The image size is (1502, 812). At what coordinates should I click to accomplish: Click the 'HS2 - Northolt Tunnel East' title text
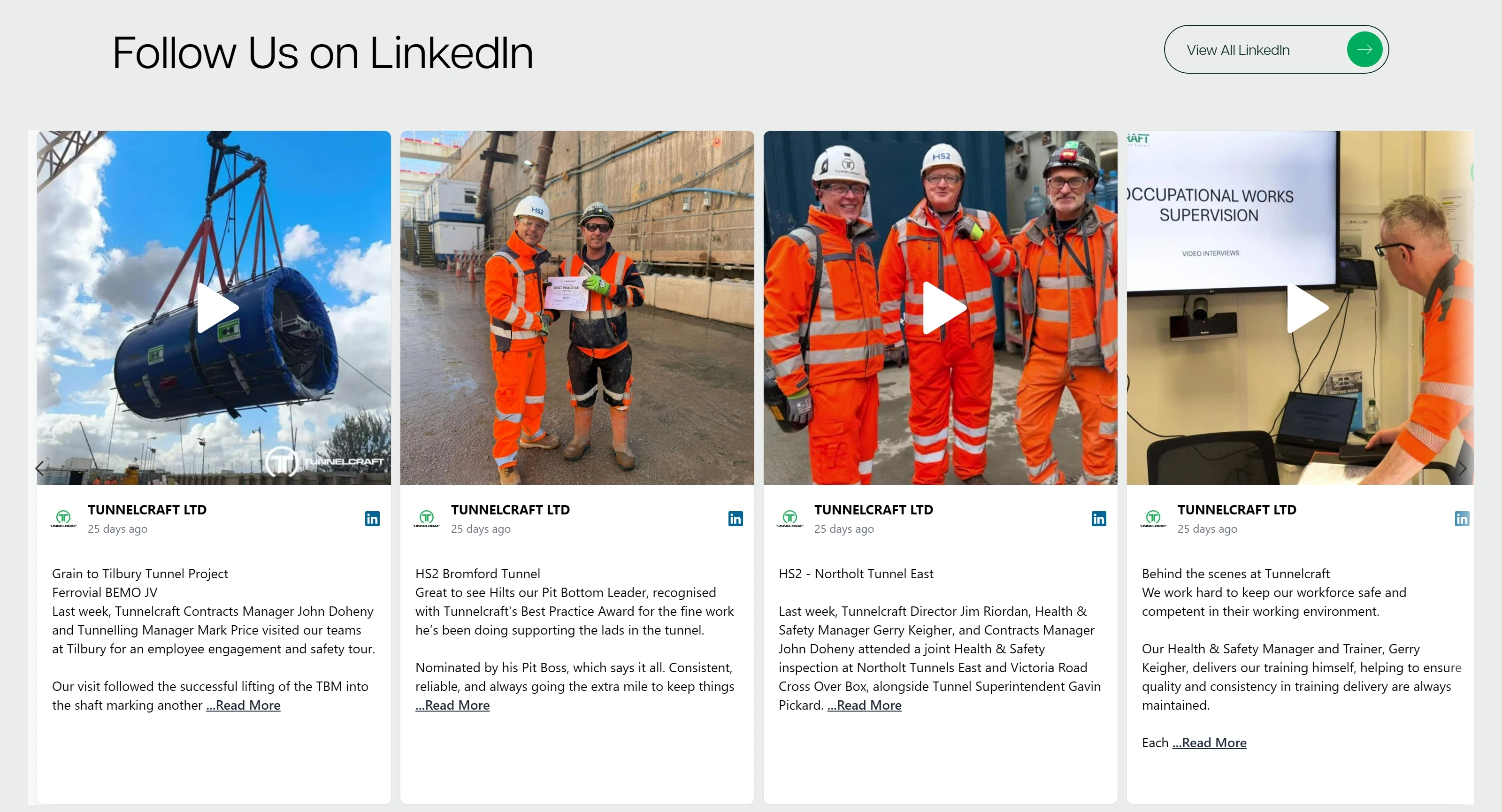[856, 574]
